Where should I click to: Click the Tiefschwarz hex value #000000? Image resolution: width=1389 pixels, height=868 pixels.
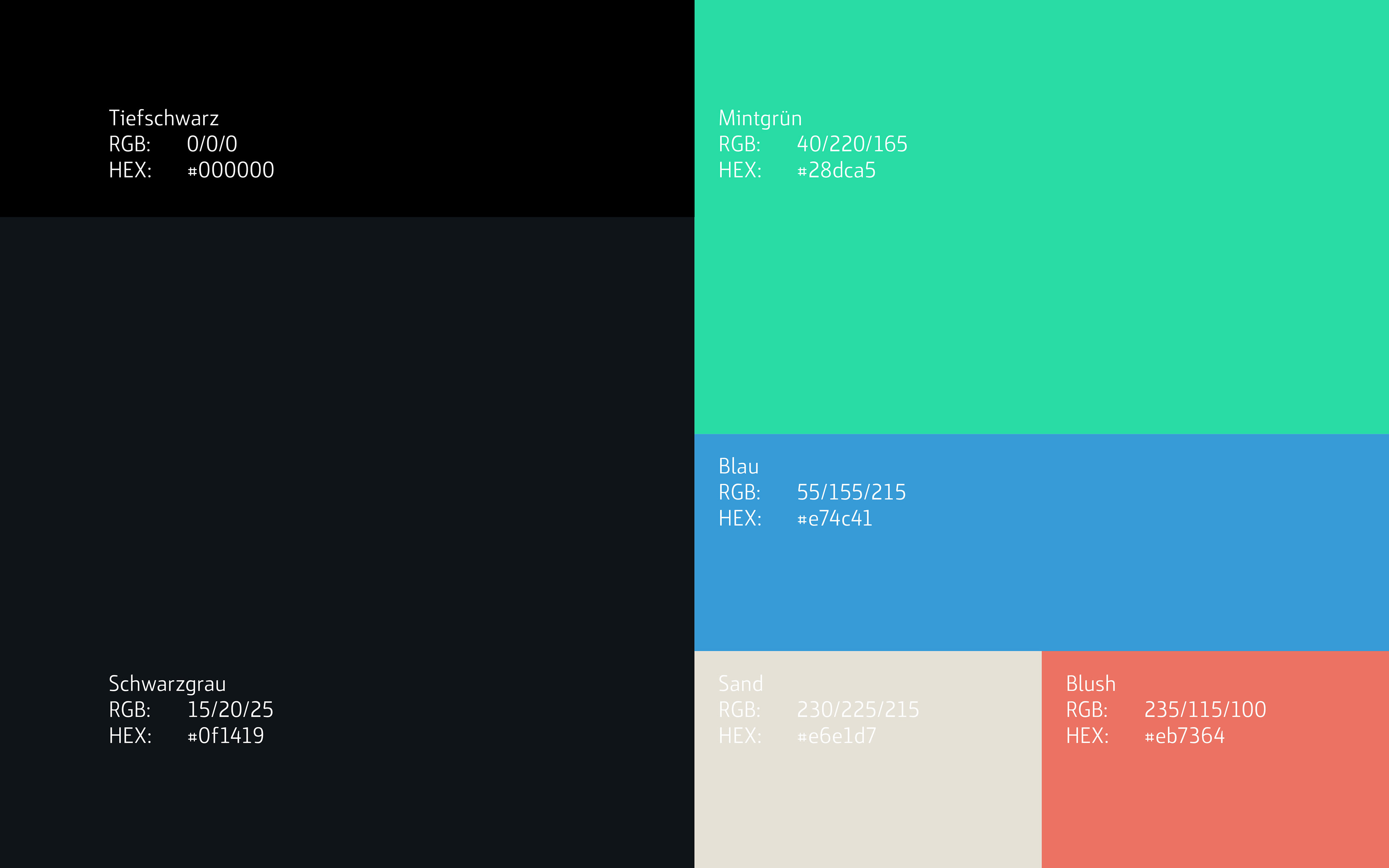231,170
